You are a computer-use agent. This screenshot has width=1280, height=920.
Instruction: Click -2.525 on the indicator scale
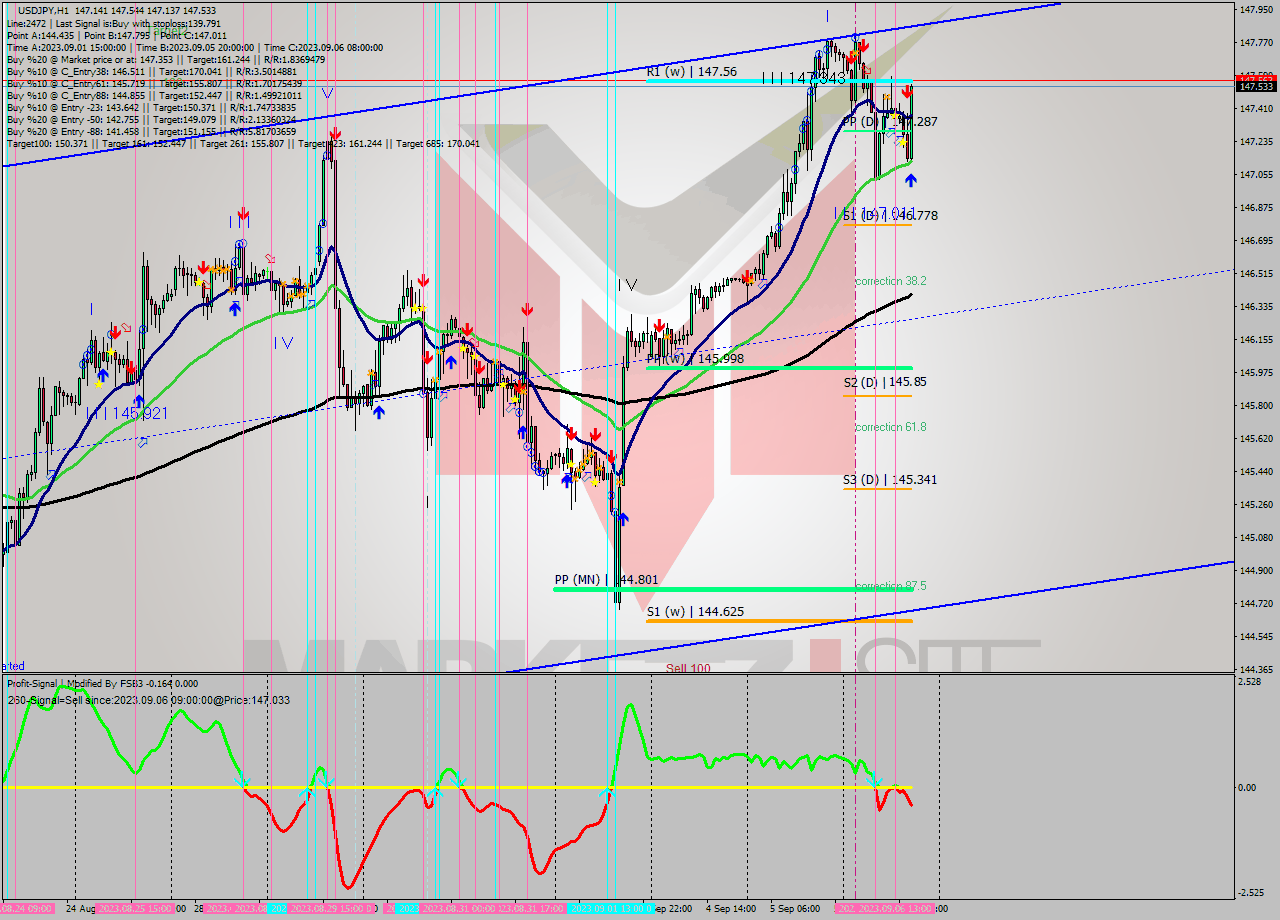(x=1251, y=893)
